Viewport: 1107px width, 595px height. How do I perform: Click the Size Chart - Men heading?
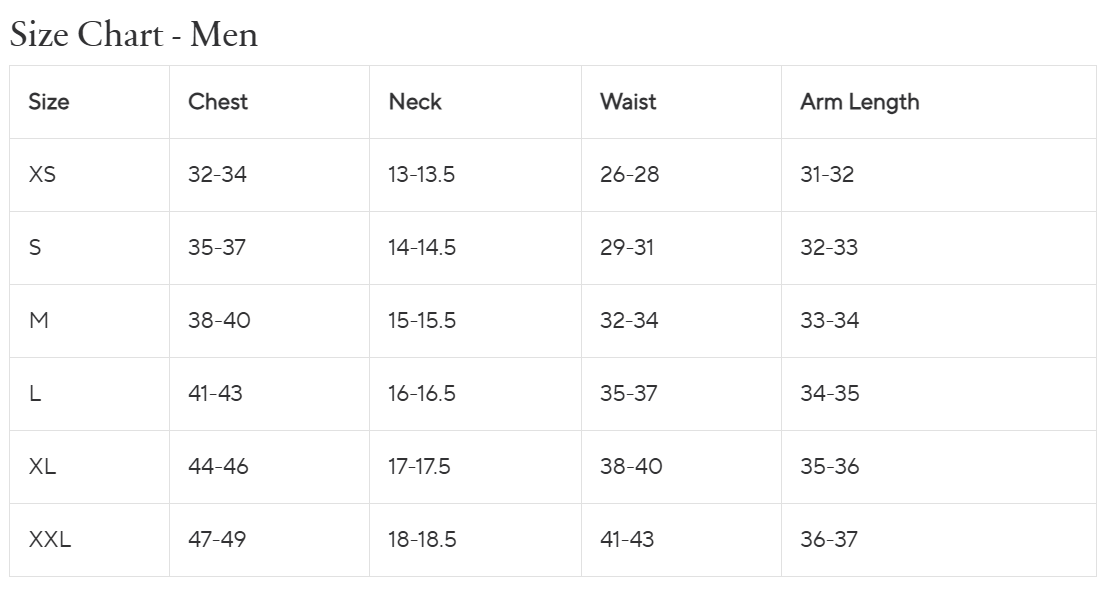pos(134,35)
